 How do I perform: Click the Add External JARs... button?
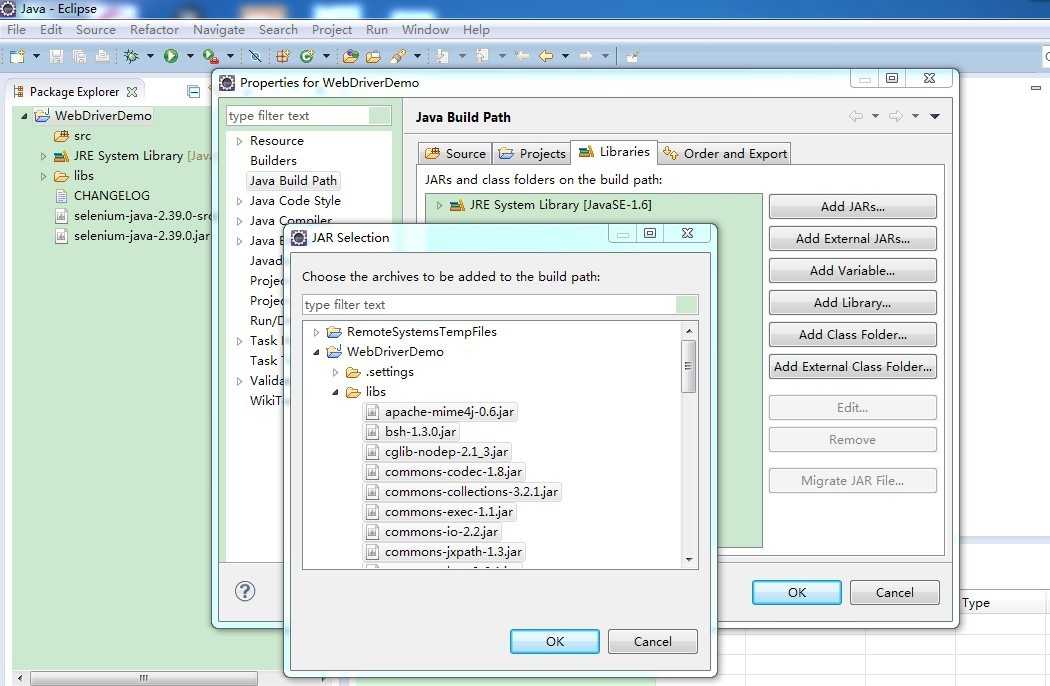tap(852, 238)
